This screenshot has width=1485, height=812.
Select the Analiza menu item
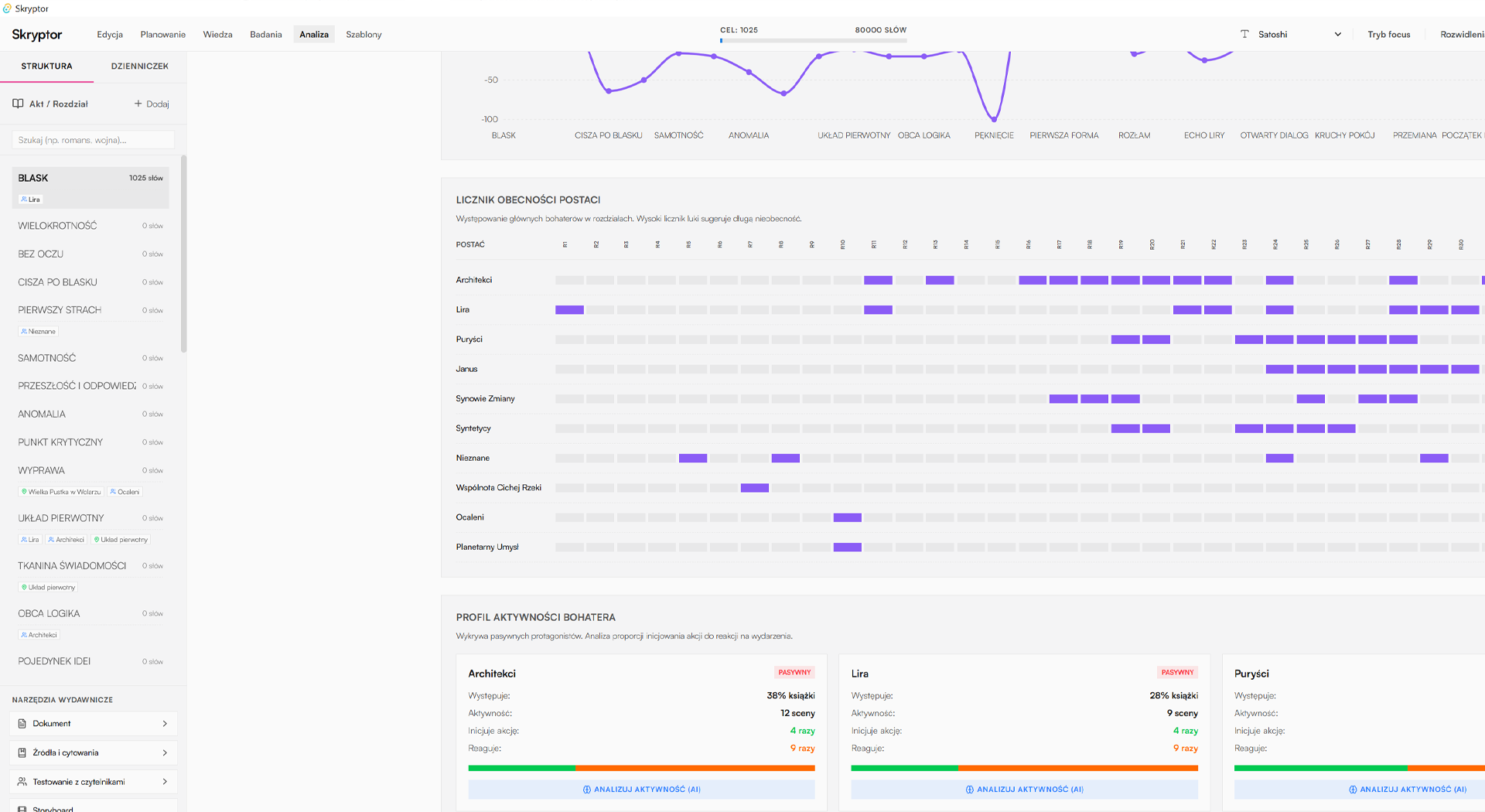[x=314, y=35]
